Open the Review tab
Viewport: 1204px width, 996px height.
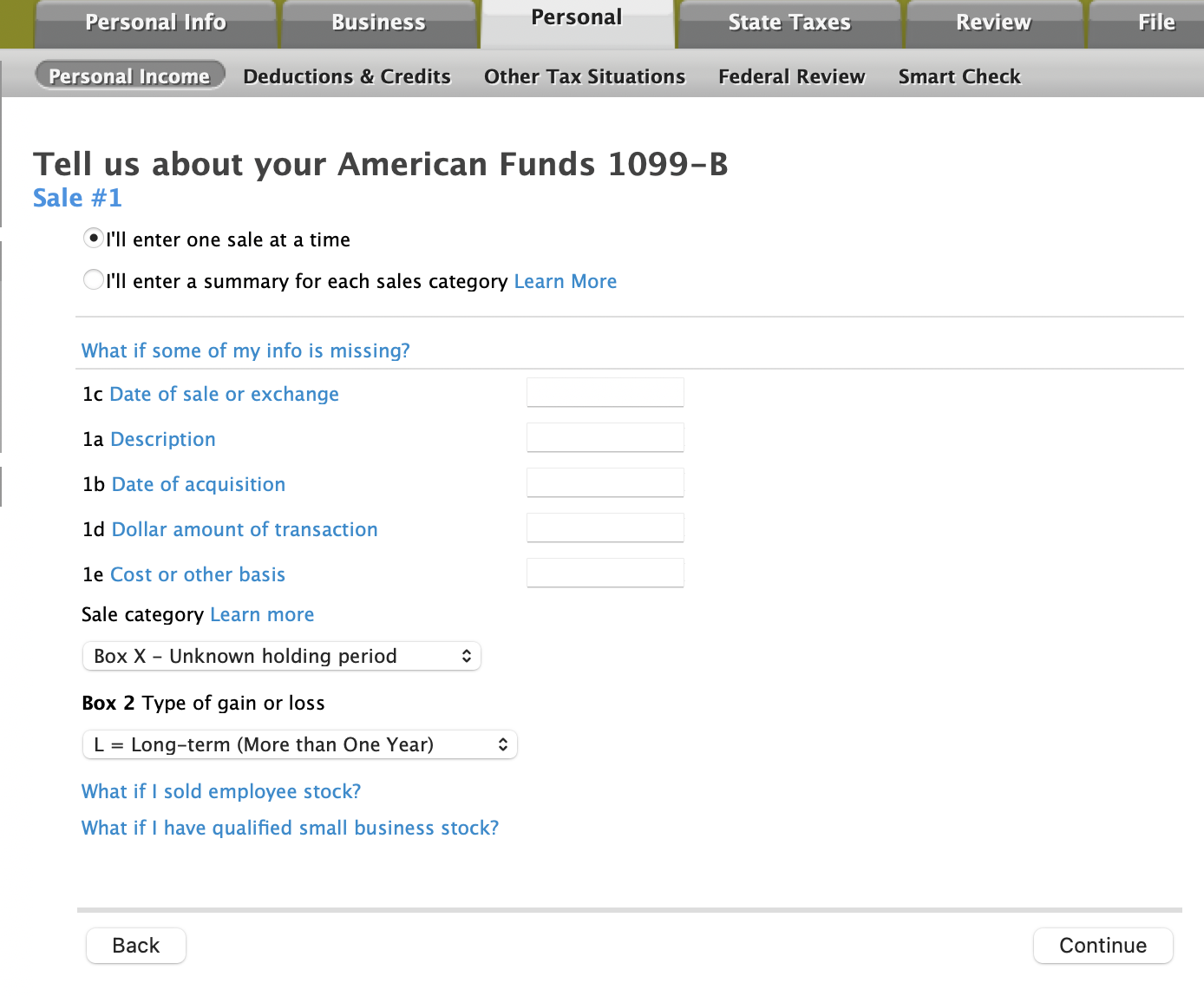pos(994,23)
